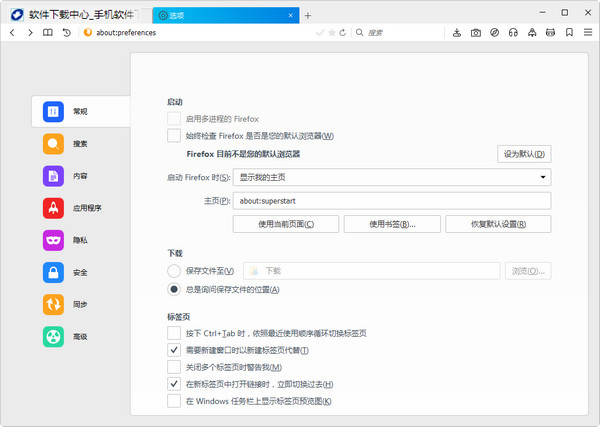The height and width of the screenshot is (427, 600).
Task: Click 使用当前页面 button
Action: pos(286,224)
